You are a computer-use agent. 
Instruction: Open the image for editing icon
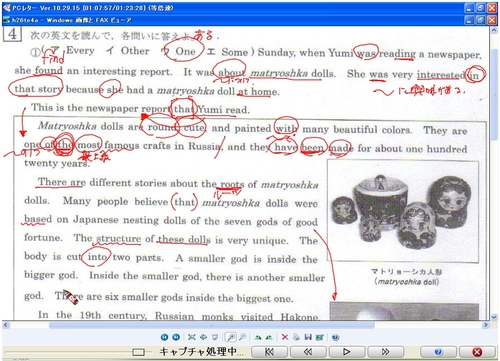(320, 337)
